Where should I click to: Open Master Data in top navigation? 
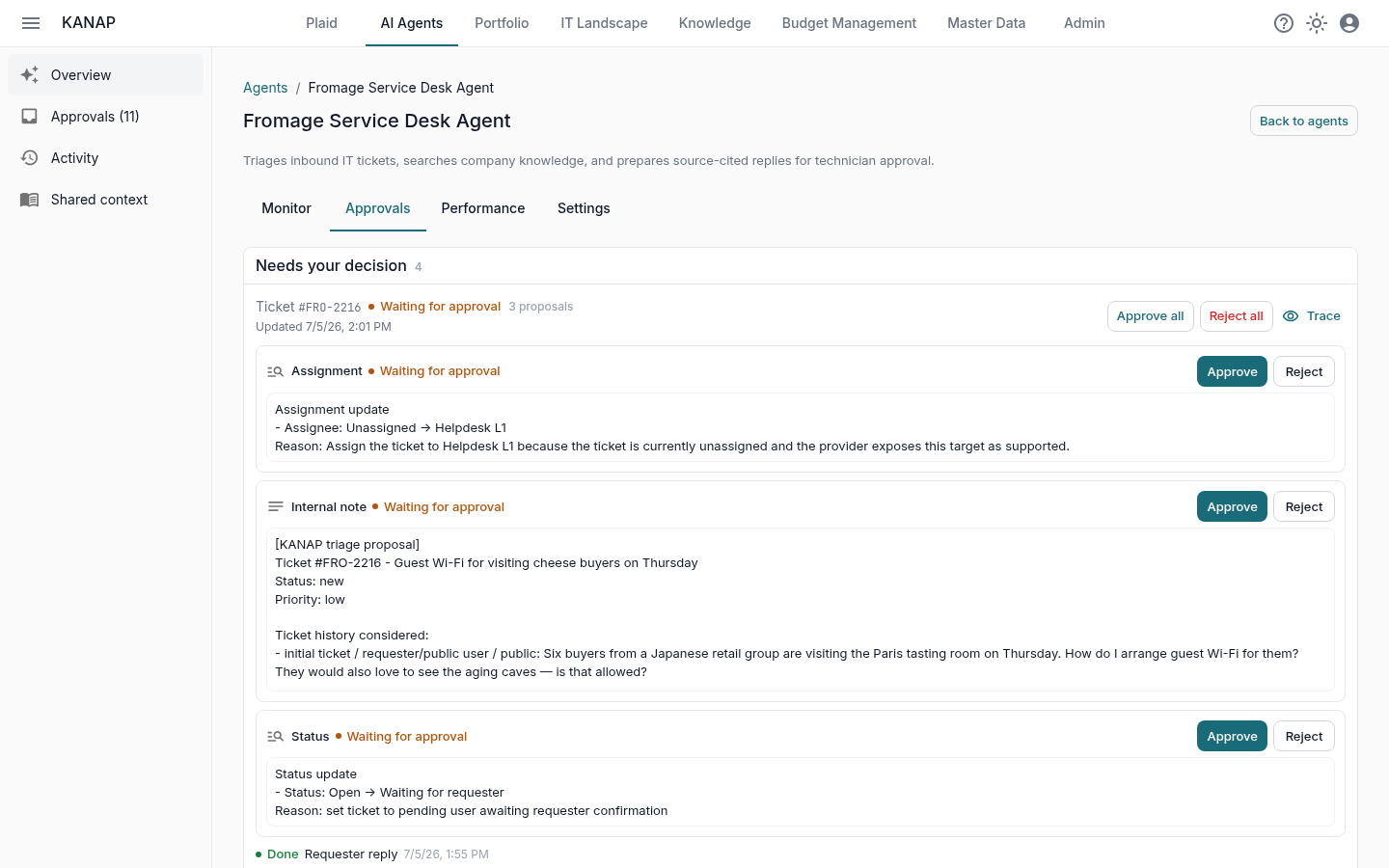pyautogui.click(x=986, y=23)
